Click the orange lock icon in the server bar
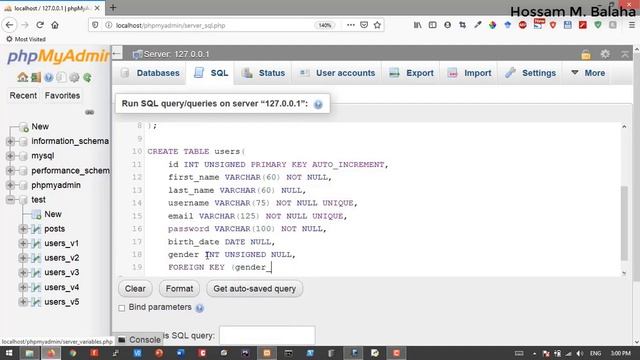Image resolution: width=640 pixels, height=360 pixels. click(x=586, y=54)
